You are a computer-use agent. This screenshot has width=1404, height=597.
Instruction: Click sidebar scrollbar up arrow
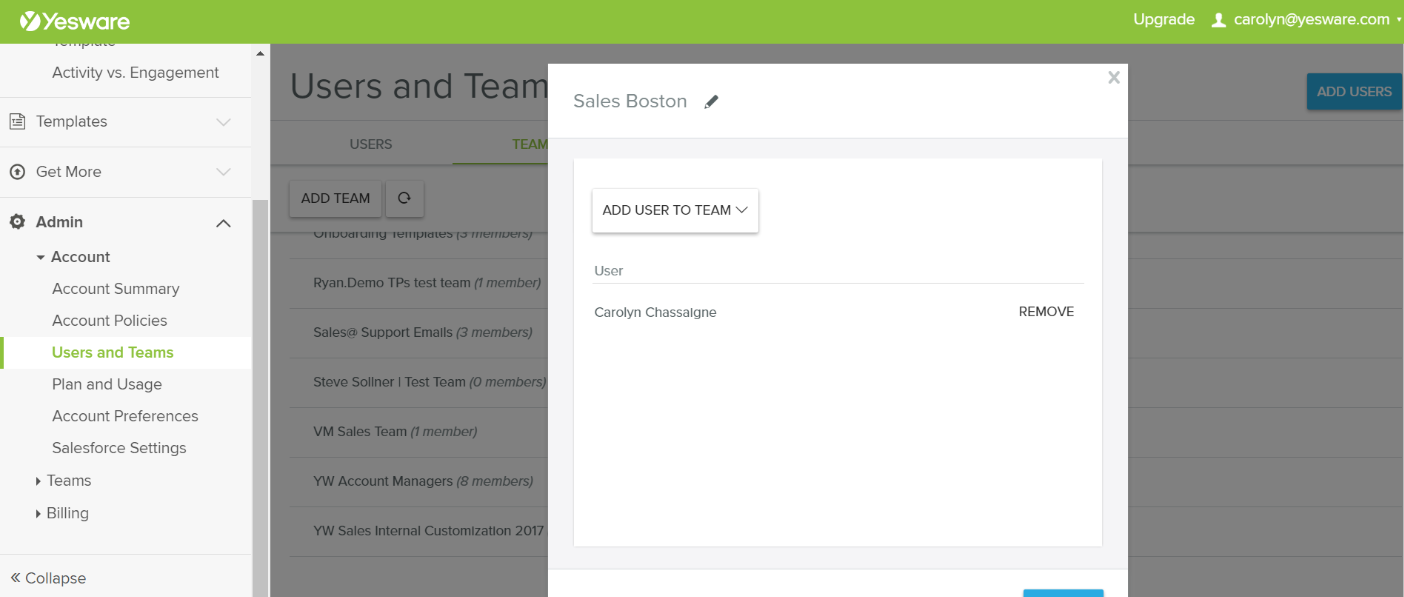coord(260,53)
